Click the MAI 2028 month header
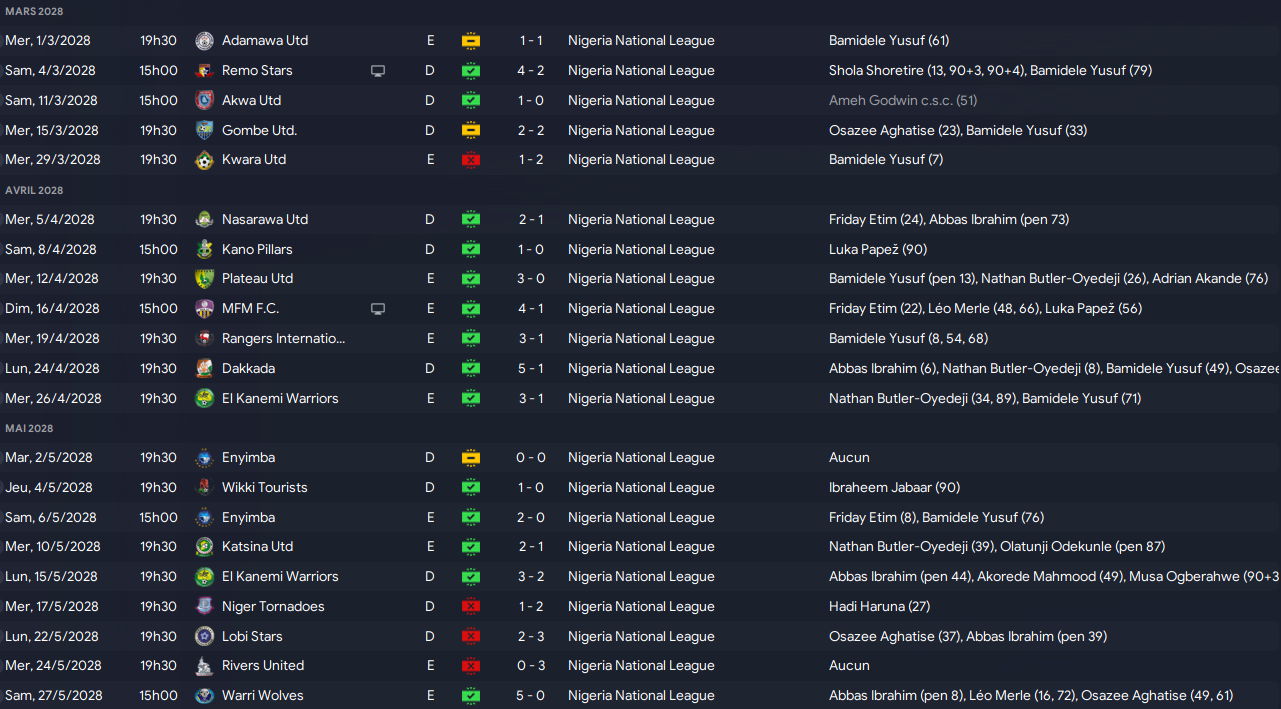This screenshot has height=709, width=1281. click(x=29, y=428)
